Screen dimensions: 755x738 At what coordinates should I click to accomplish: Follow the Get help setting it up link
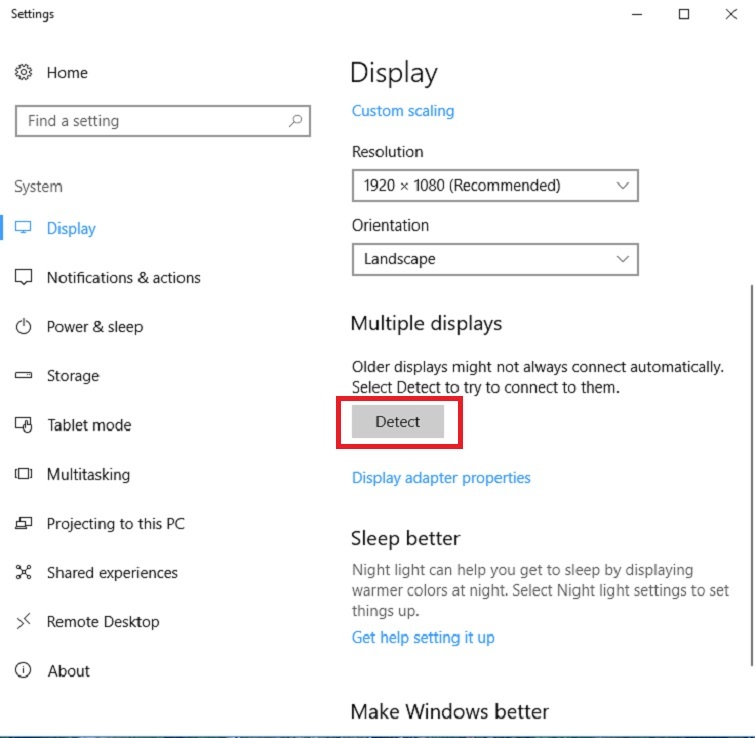coord(422,637)
